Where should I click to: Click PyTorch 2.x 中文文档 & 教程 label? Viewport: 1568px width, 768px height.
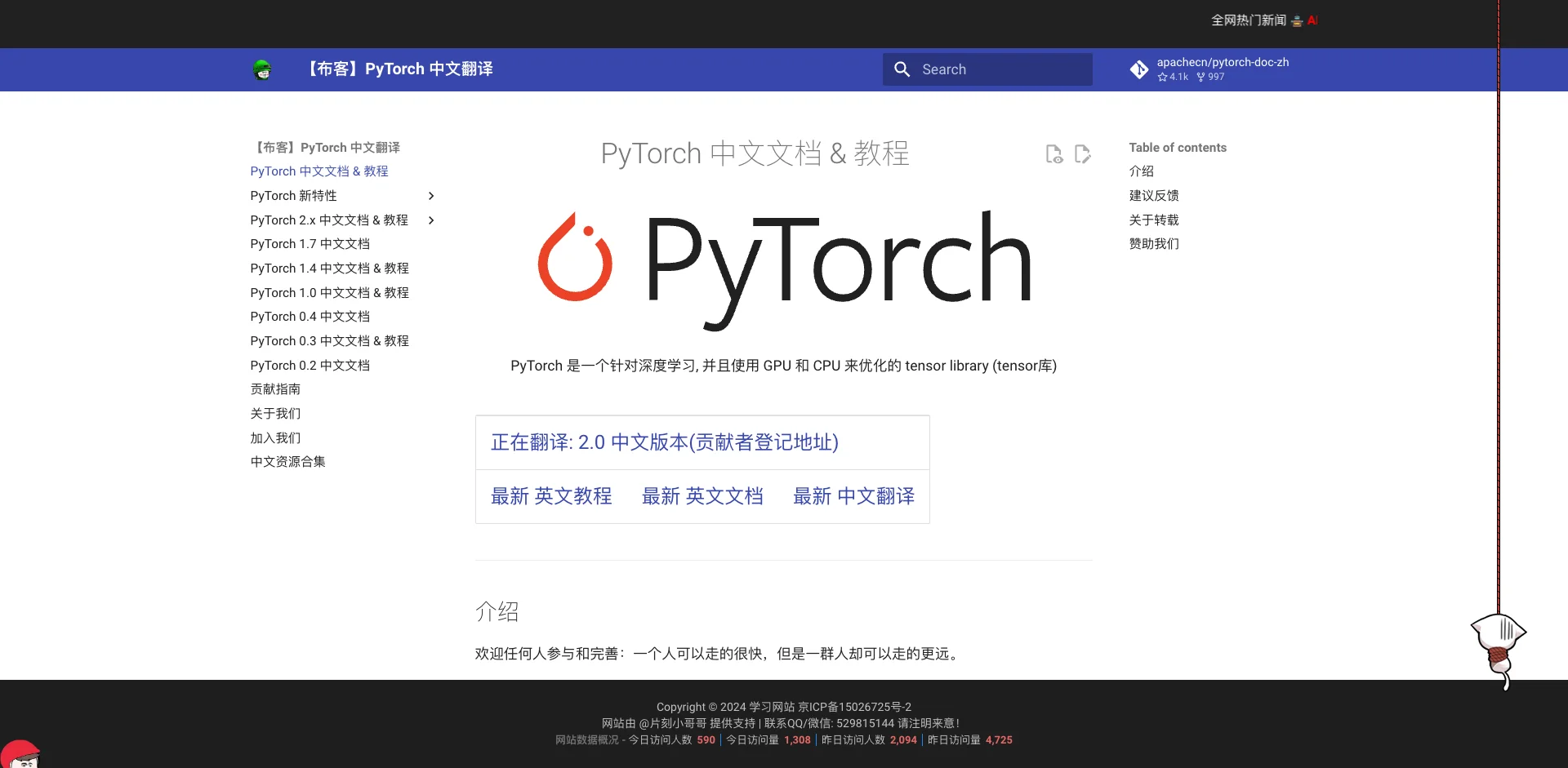[x=329, y=220]
